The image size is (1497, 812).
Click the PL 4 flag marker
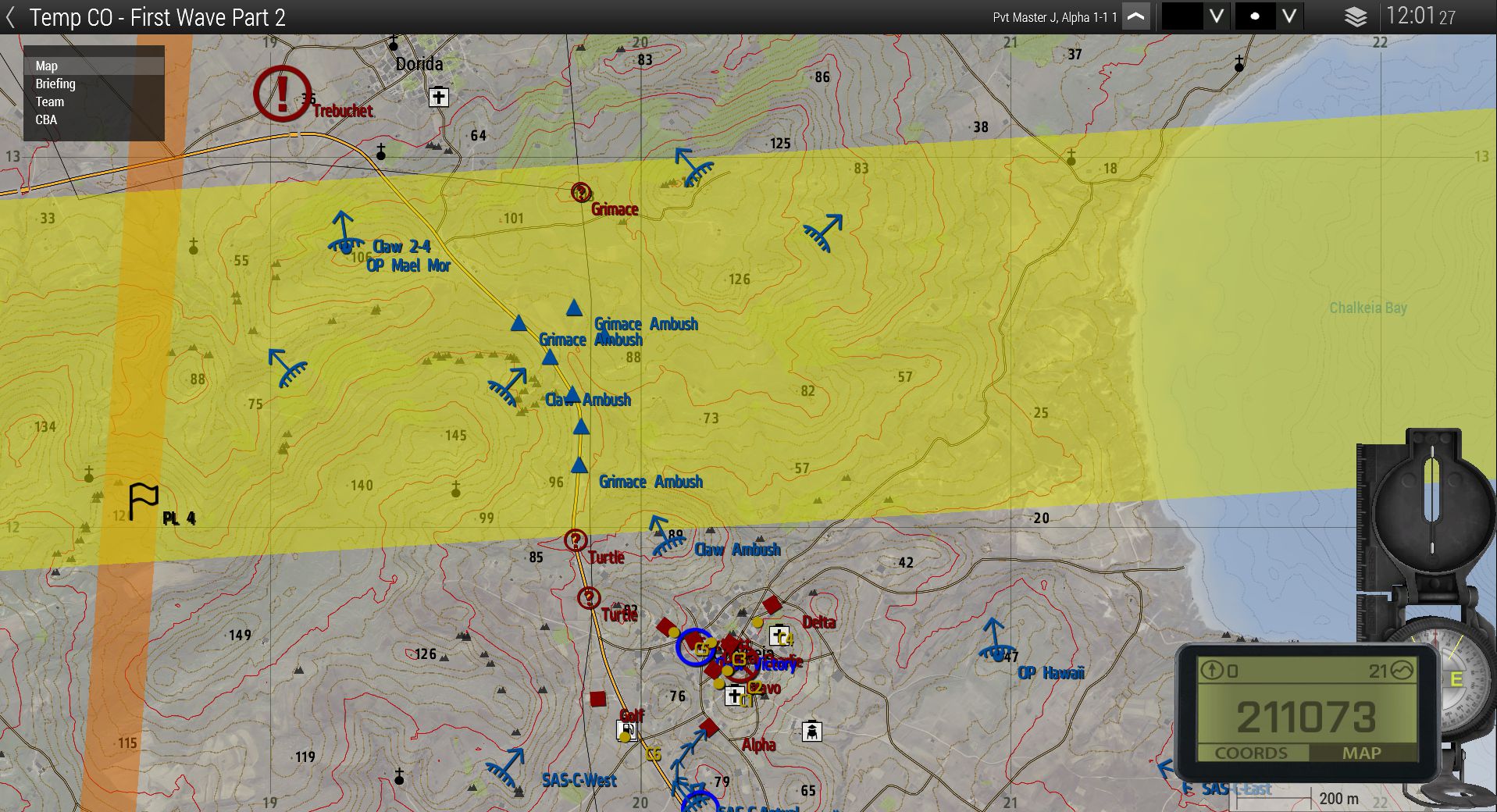144,501
